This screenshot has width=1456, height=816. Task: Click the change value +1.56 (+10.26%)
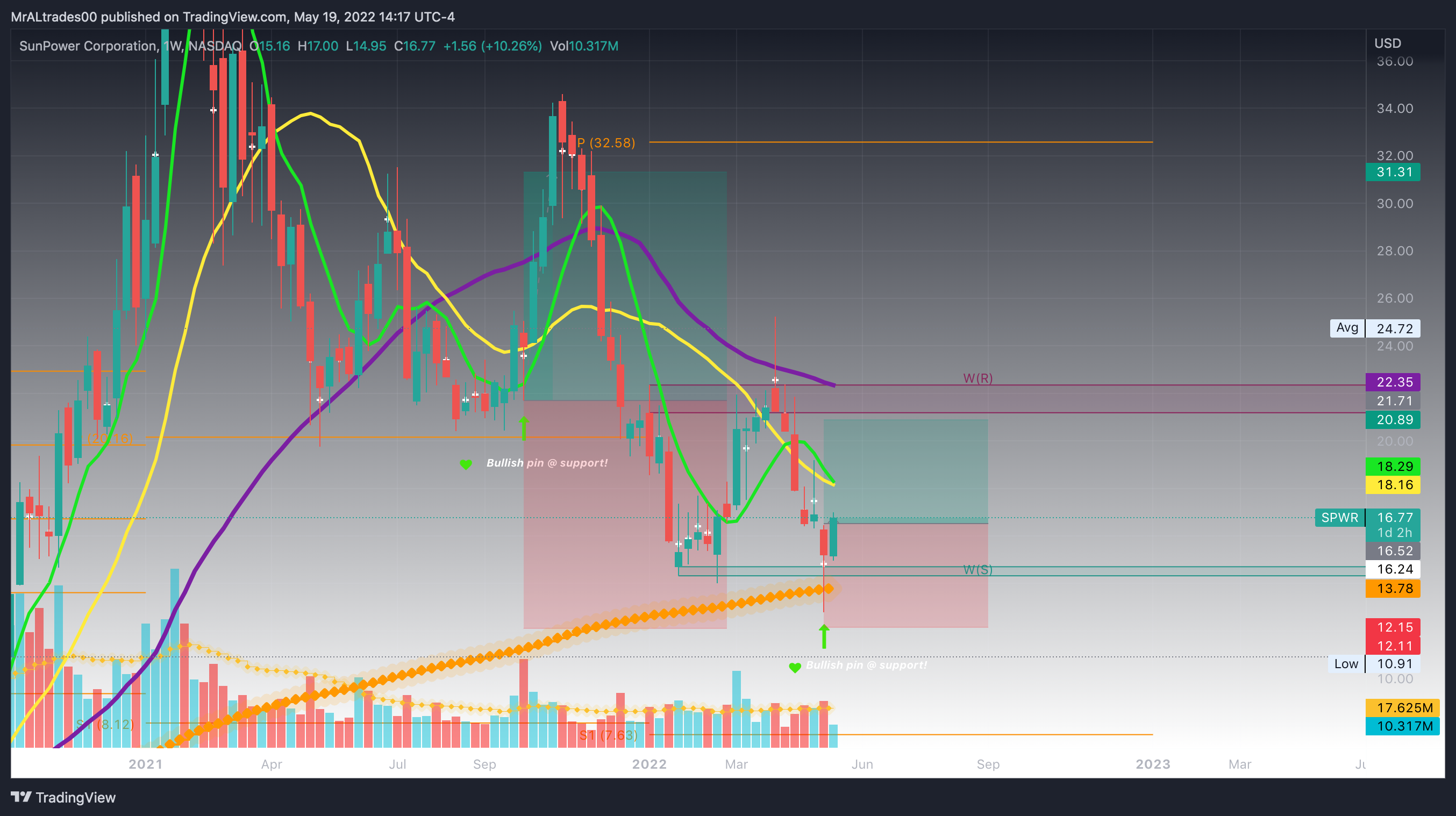pyautogui.click(x=493, y=46)
